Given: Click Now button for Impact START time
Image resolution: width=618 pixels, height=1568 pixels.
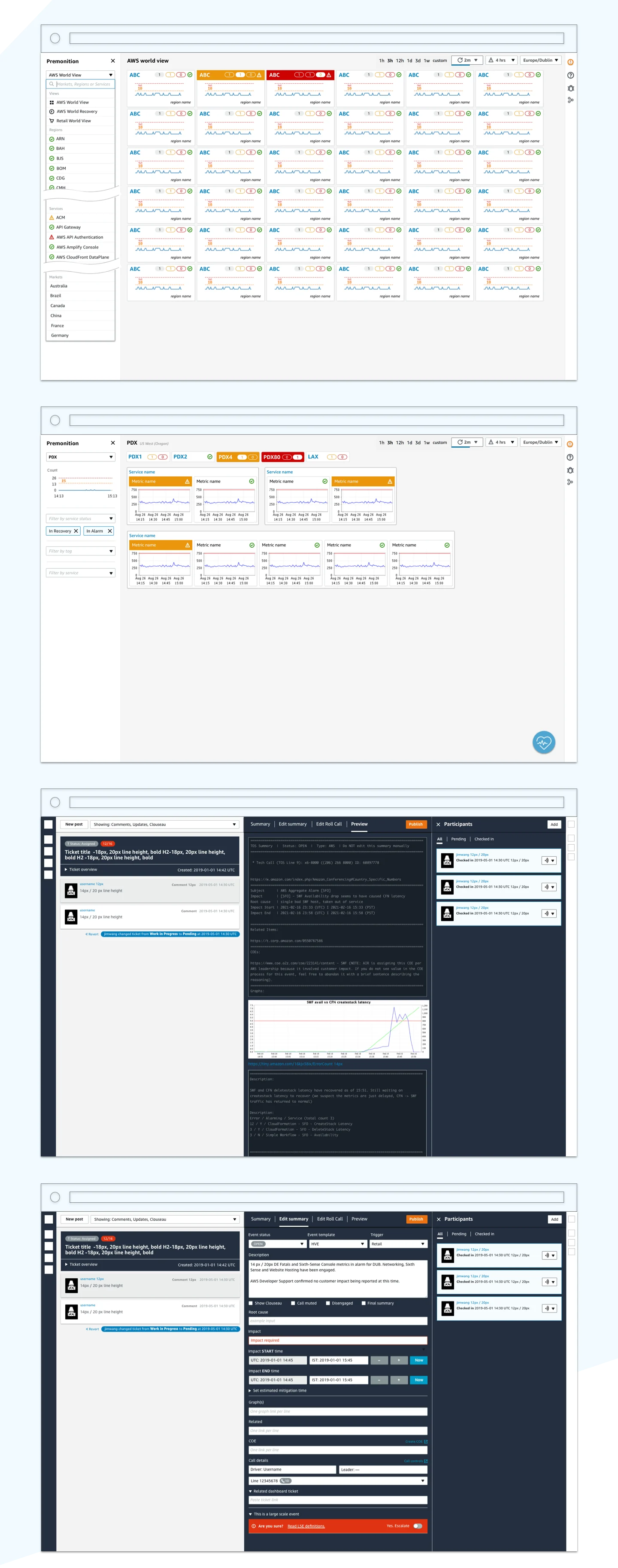Looking at the screenshot, I should [419, 1360].
